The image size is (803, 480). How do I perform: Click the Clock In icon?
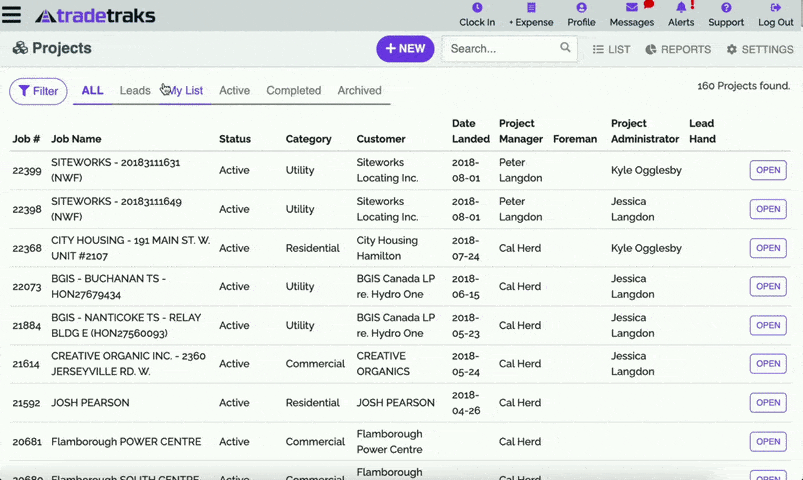click(477, 8)
